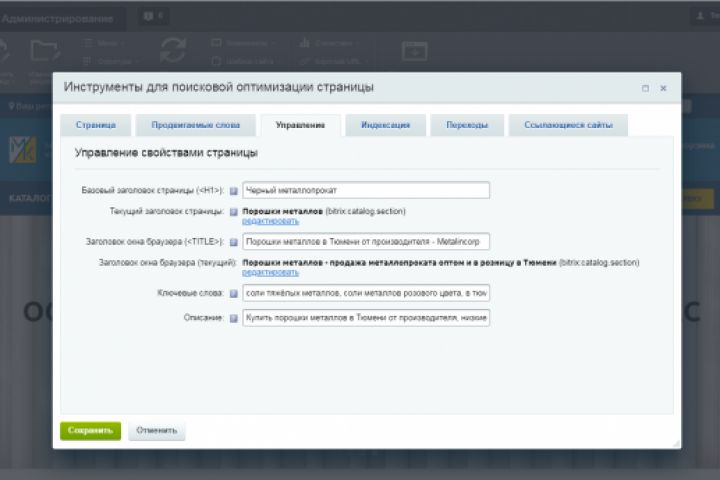The height and width of the screenshot is (480, 720).
Task: Click the Описание input field
Action: click(x=366, y=318)
